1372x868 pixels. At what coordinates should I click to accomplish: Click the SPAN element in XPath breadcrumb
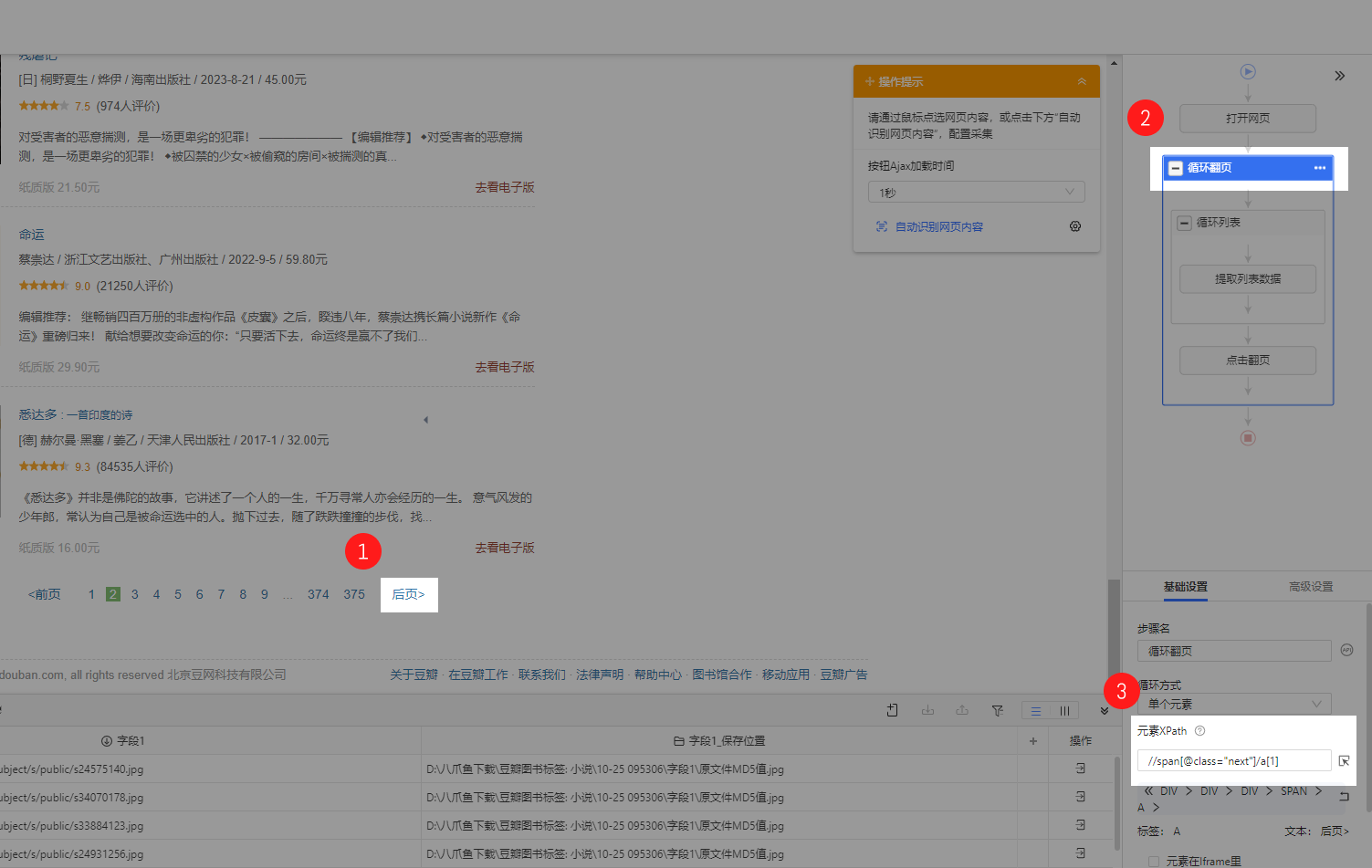(1293, 791)
